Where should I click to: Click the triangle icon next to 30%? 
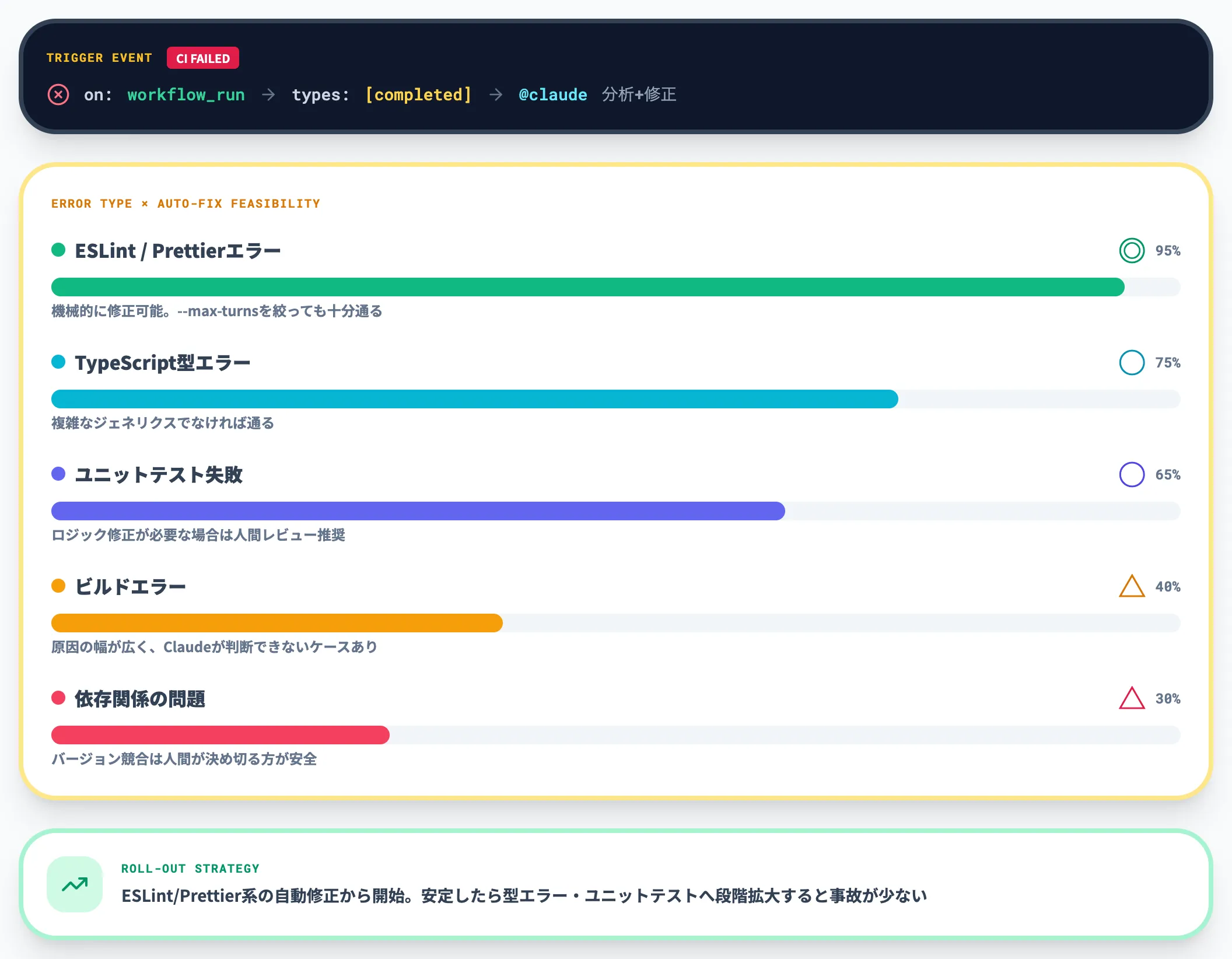pyautogui.click(x=1132, y=699)
